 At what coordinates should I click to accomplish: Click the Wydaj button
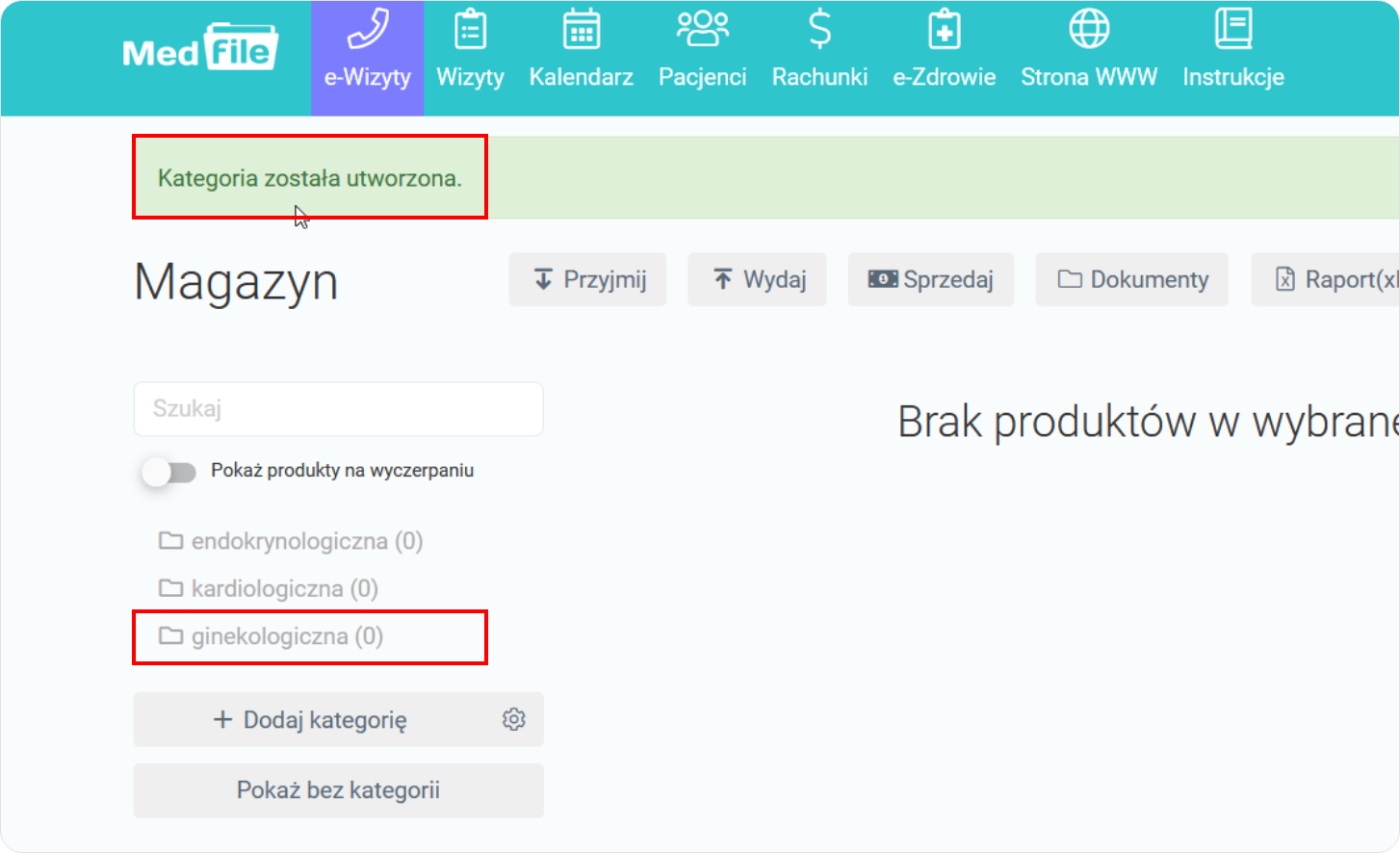click(757, 280)
